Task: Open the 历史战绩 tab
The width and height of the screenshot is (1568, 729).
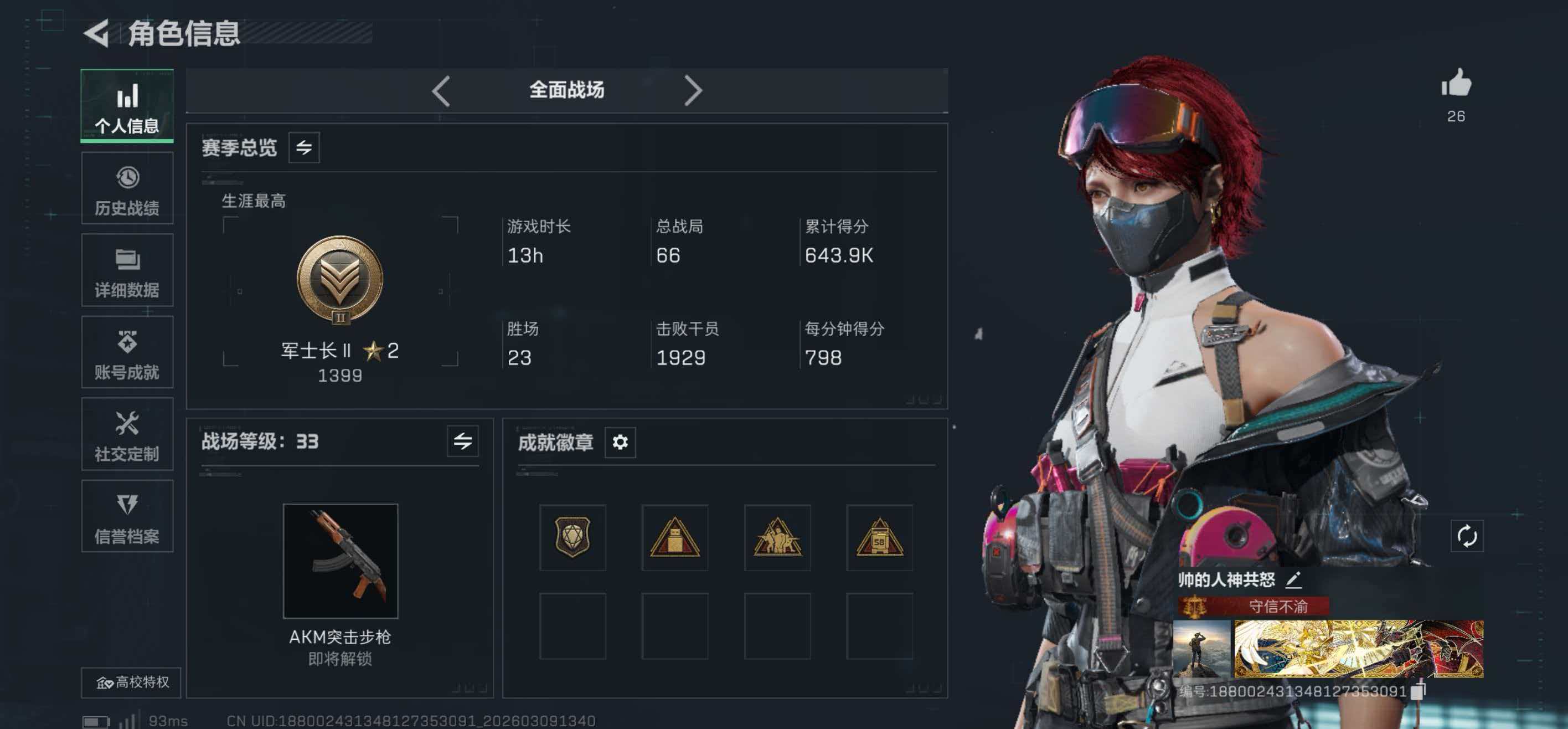Action: click(127, 188)
